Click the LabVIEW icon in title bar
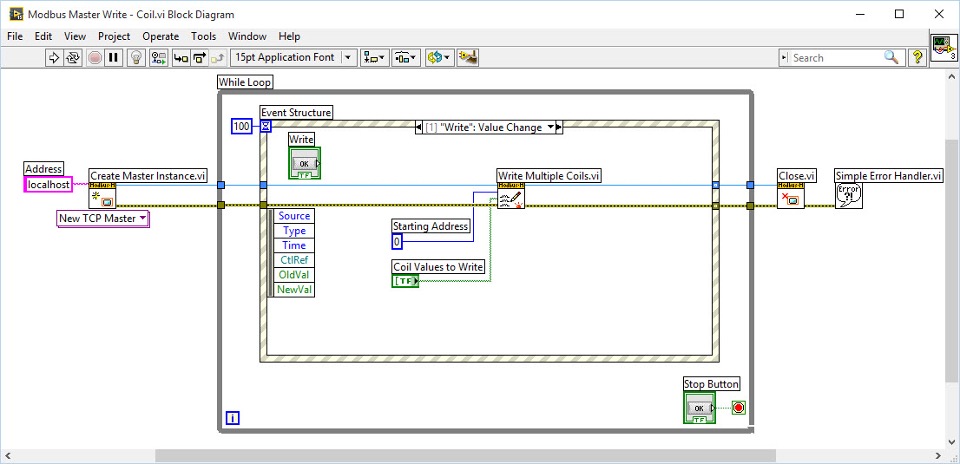The width and height of the screenshot is (960, 464). [15, 13]
